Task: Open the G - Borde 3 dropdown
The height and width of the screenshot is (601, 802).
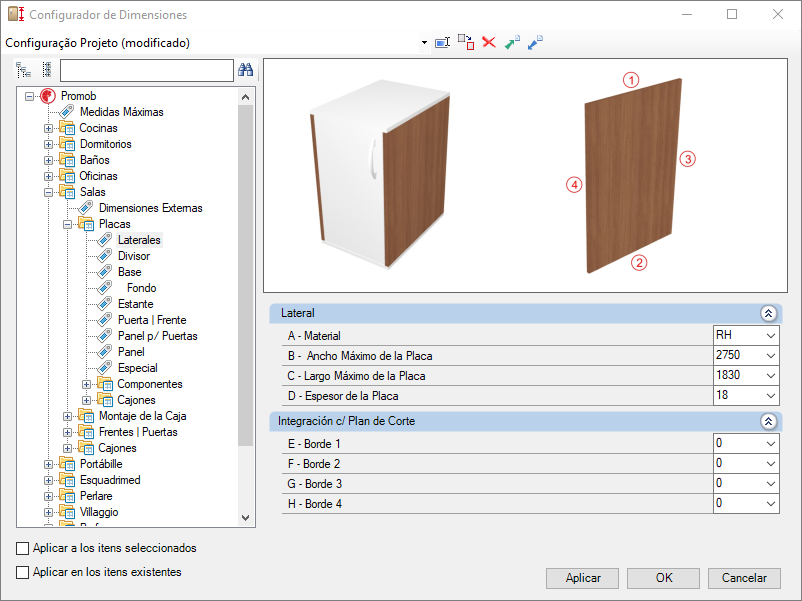Action: tap(771, 483)
